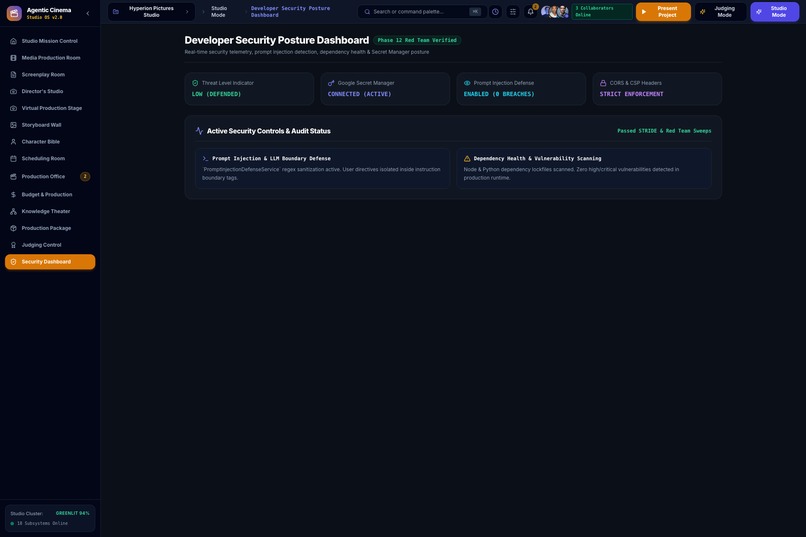Click the key icon on Google Secret Manager
Image resolution: width=806 pixels, height=537 pixels.
pyautogui.click(x=331, y=83)
